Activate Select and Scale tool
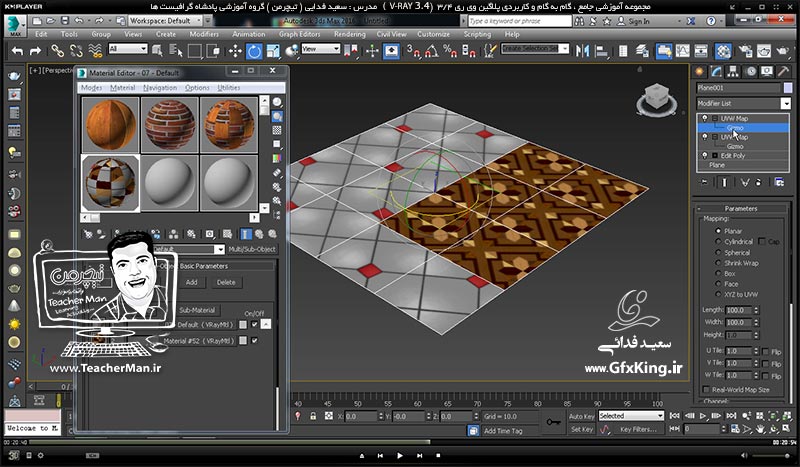The width and height of the screenshot is (800, 467). 273,51
